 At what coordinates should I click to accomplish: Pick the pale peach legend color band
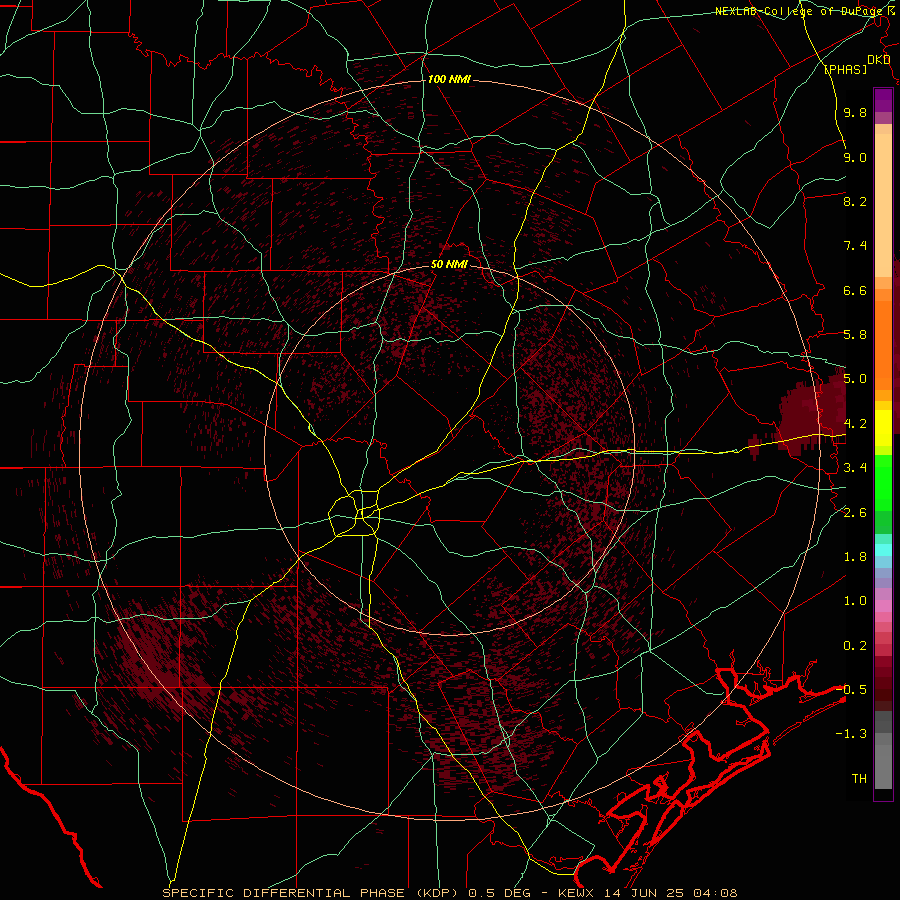pos(883,205)
